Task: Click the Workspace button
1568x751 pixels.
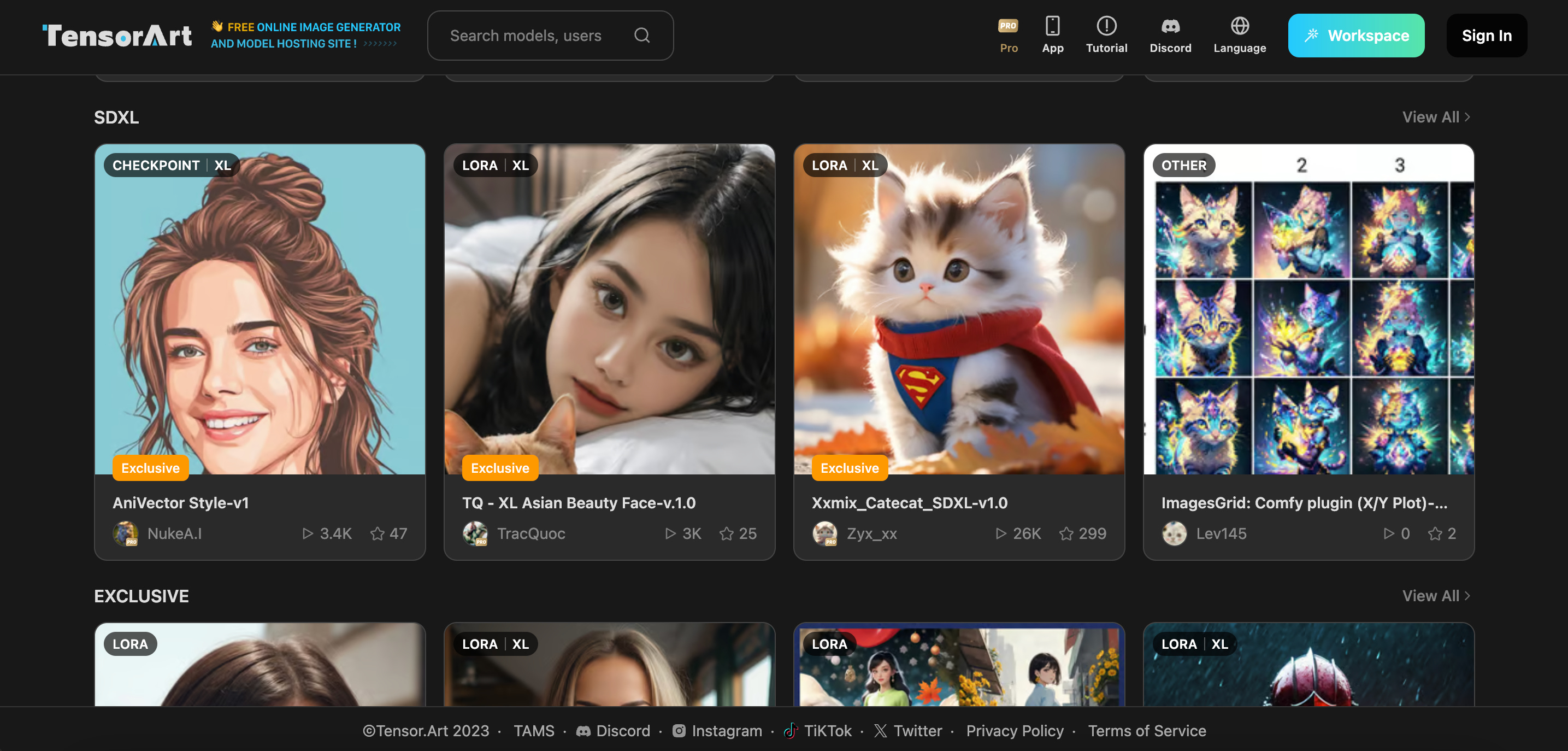Action: tap(1355, 35)
